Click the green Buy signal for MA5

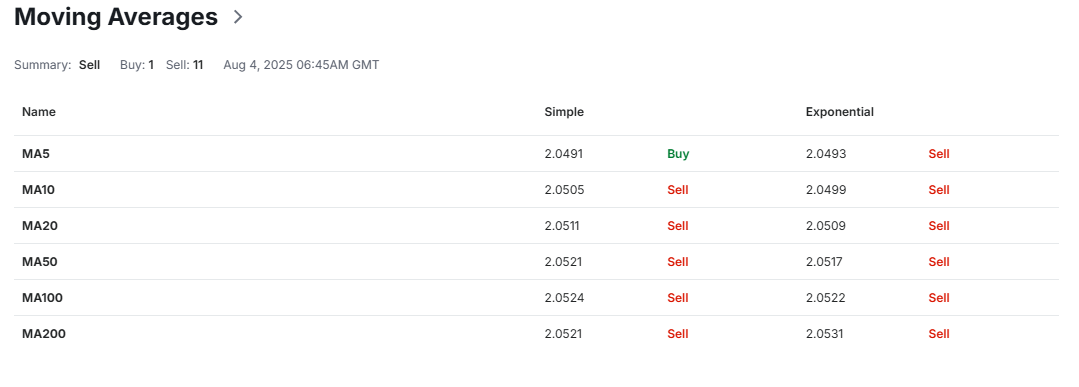pos(678,154)
